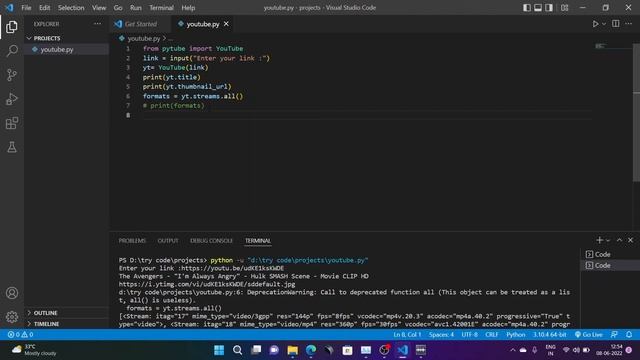Click the editor vertical scrollbar
This screenshot has width=640, height=360.
tap(636, 112)
